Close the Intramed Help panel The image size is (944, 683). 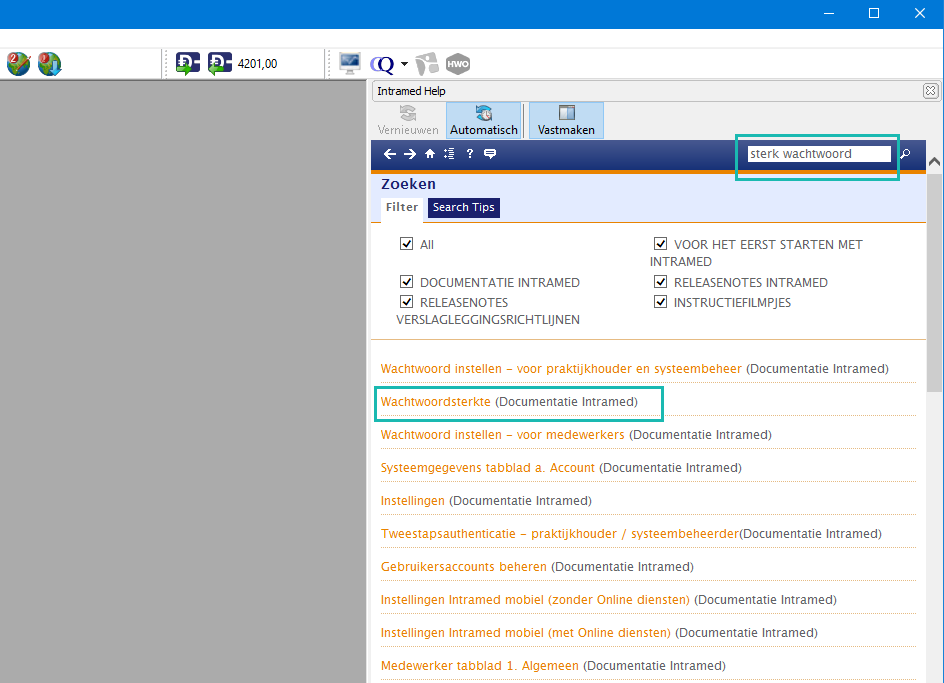930,91
